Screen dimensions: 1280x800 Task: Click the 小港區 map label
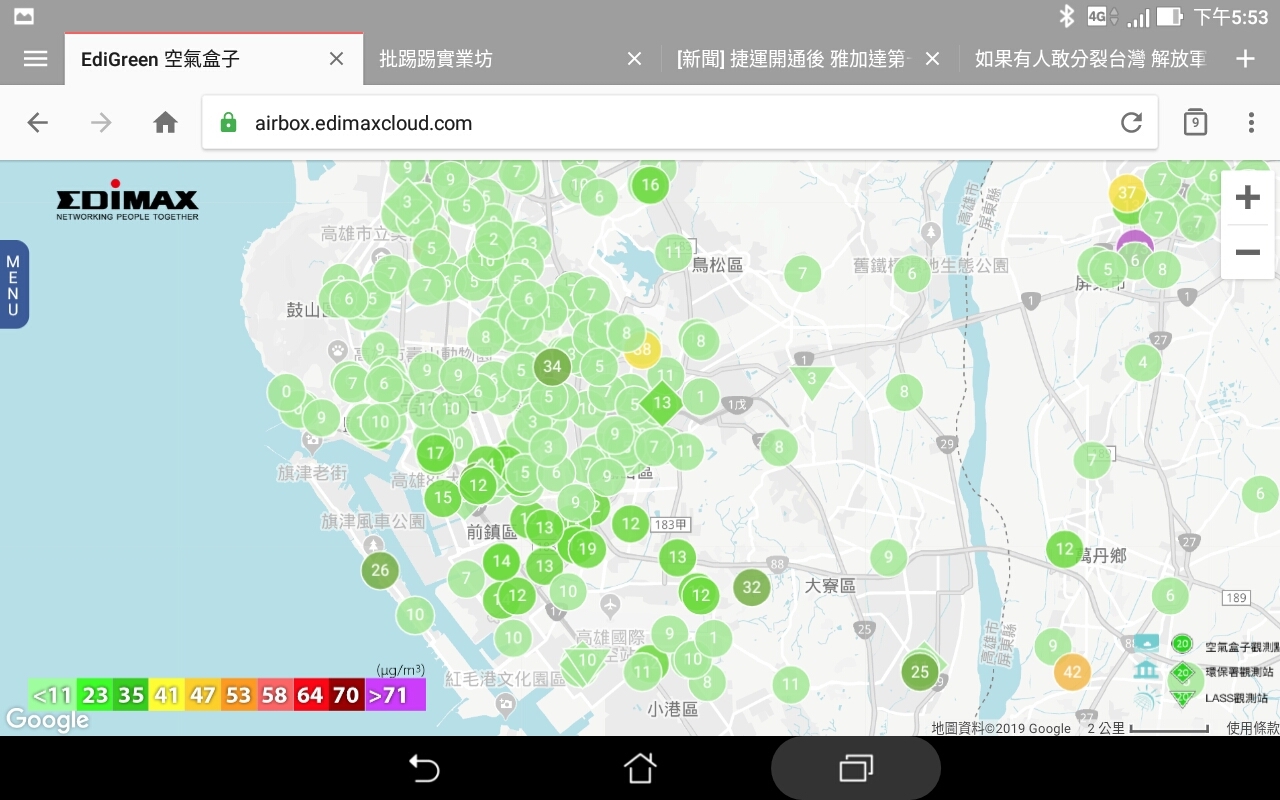click(672, 709)
